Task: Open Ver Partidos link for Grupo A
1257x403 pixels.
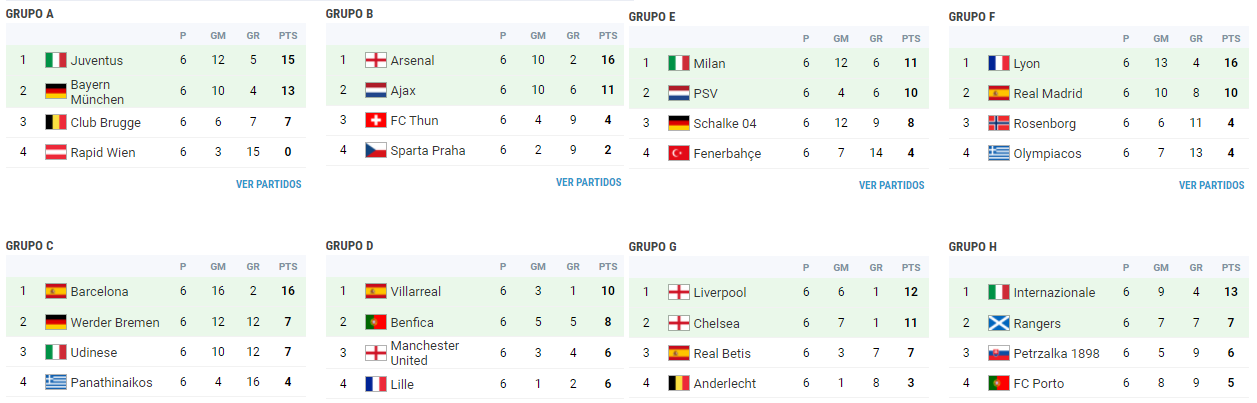Action: tap(268, 184)
